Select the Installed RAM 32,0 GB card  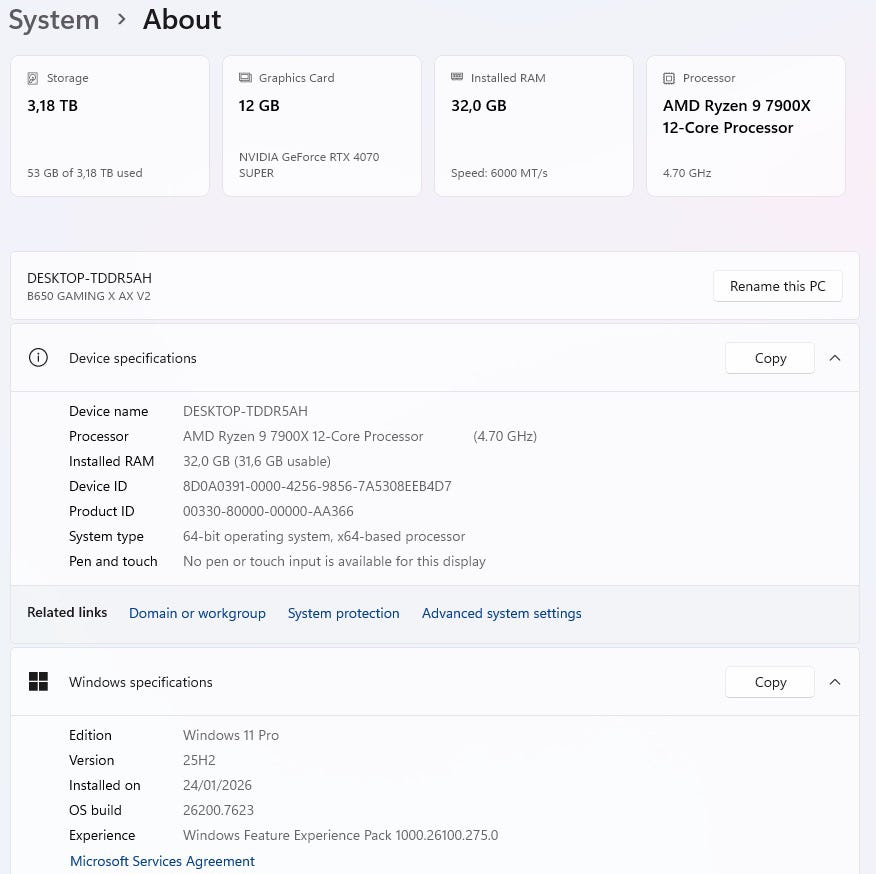[534, 125]
